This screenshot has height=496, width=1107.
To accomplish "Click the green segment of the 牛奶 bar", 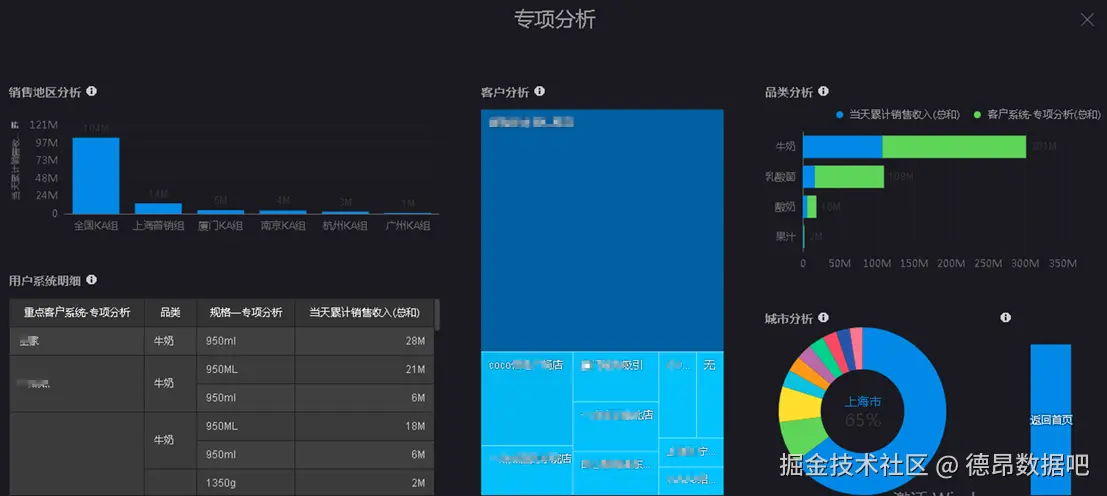I will coord(954,147).
